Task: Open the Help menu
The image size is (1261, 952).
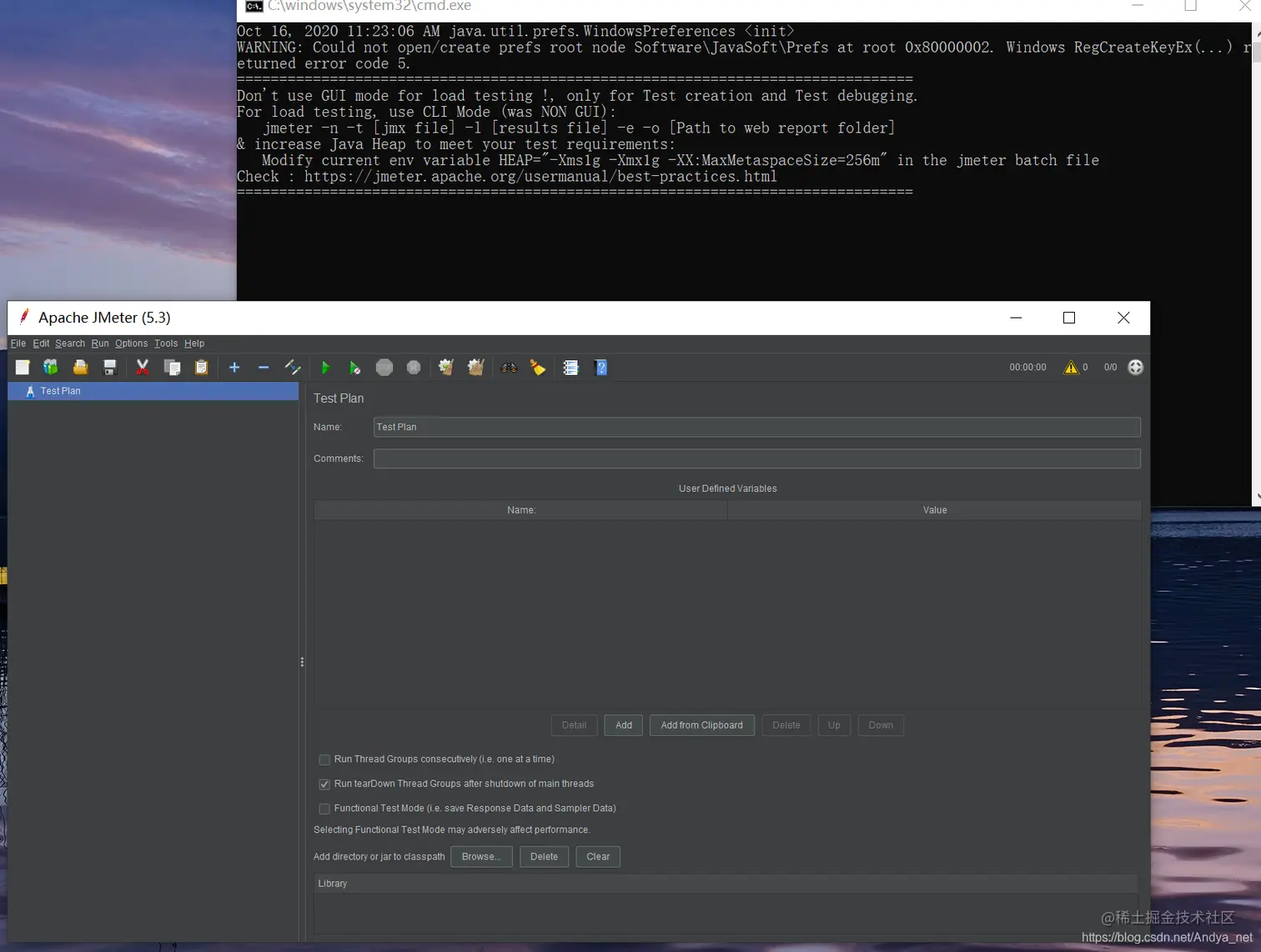Action: coord(194,343)
